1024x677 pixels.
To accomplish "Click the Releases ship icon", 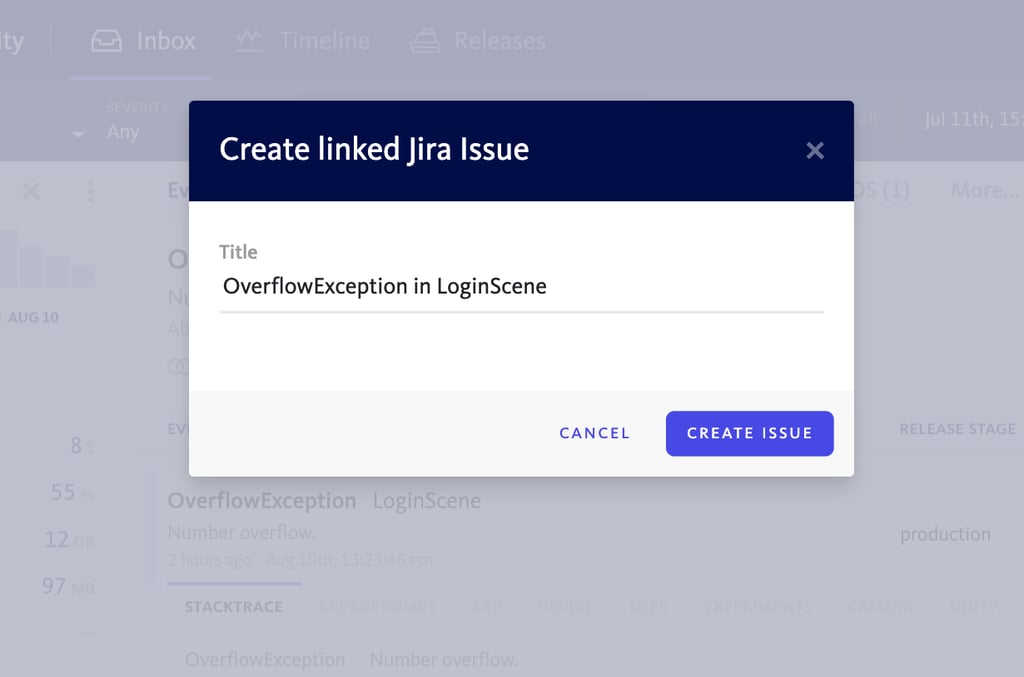I will click(424, 40).
